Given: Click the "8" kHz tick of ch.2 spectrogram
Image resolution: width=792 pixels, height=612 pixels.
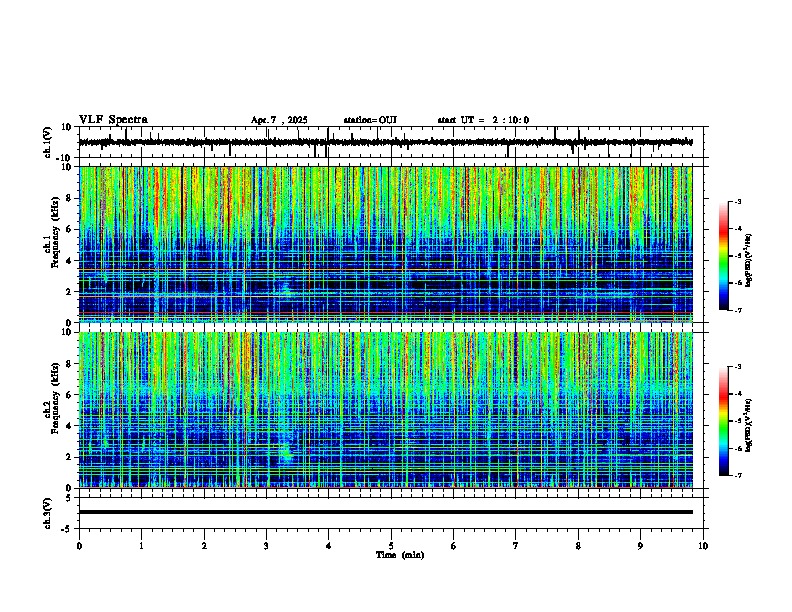Looking at the screenshot, I should (70, 364).
